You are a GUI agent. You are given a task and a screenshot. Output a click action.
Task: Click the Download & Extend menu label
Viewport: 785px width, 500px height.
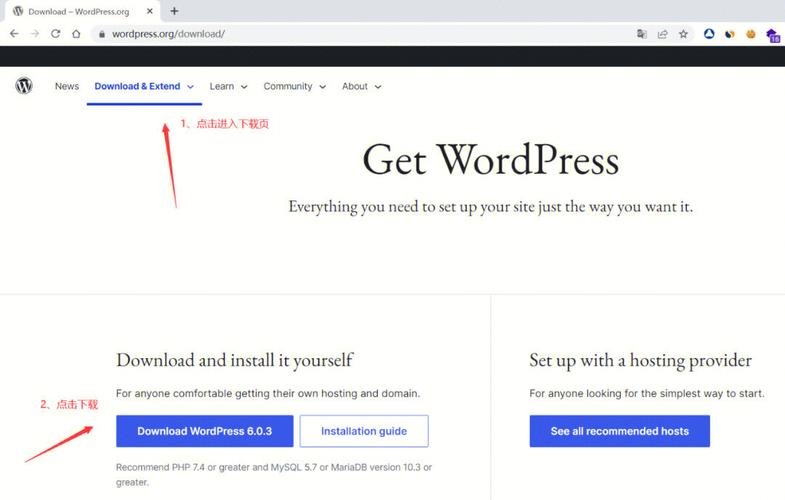coord(137,86)
